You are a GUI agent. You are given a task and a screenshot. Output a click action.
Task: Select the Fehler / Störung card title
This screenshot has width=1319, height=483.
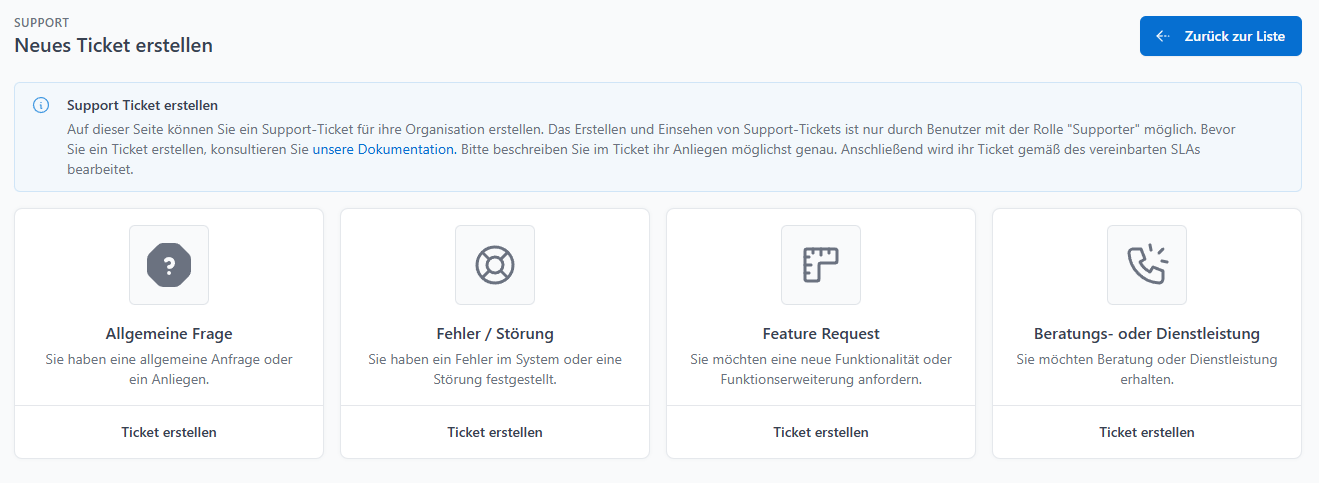[x=495, y=334]
